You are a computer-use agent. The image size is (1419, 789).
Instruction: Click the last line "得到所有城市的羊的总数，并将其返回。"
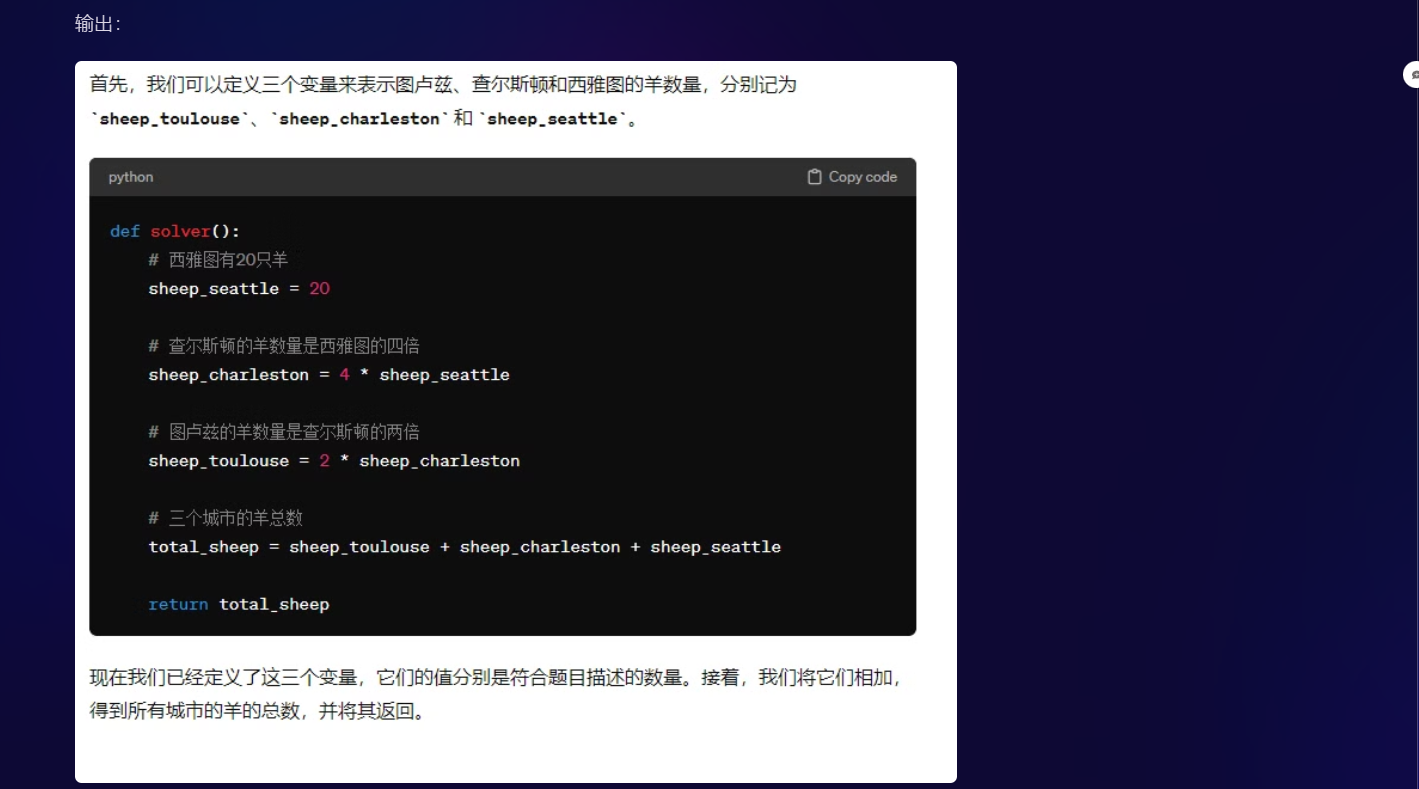click(x=257, y=713)
